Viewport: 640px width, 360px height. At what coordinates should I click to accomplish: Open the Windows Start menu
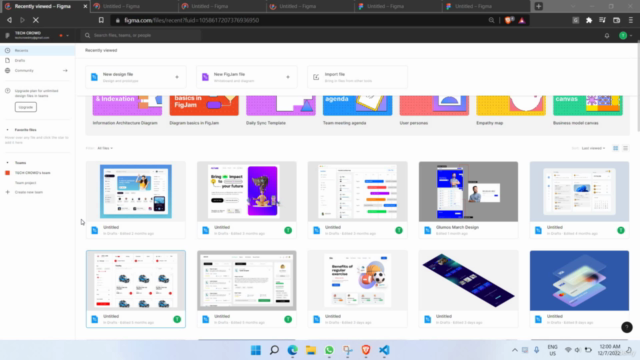[x=256, y=350]
